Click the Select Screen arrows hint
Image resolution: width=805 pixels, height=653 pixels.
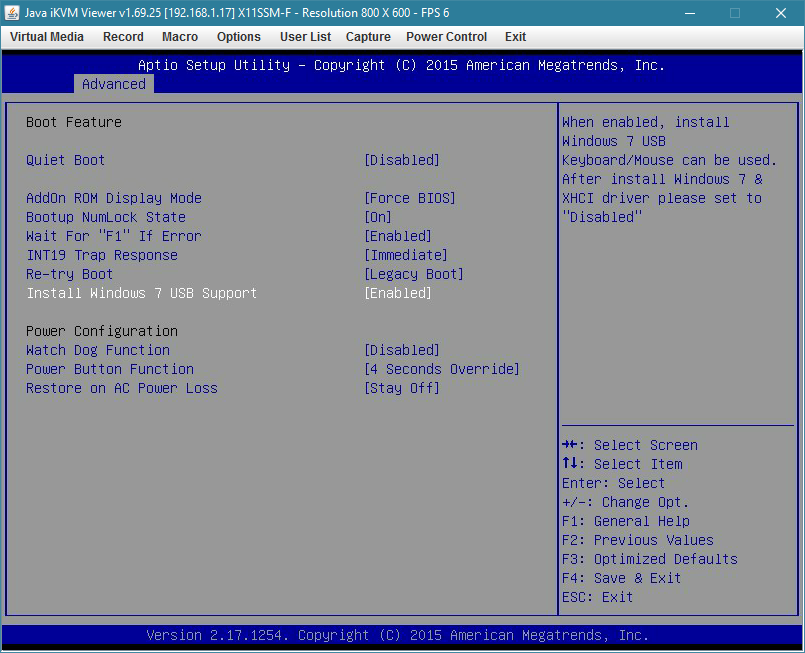pyautogui.click(x=630, y=445)
